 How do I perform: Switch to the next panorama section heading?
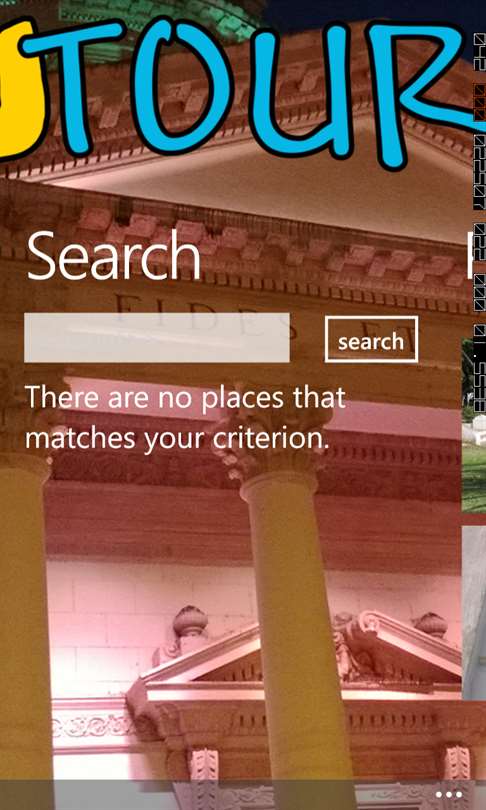tap(469, 256)
